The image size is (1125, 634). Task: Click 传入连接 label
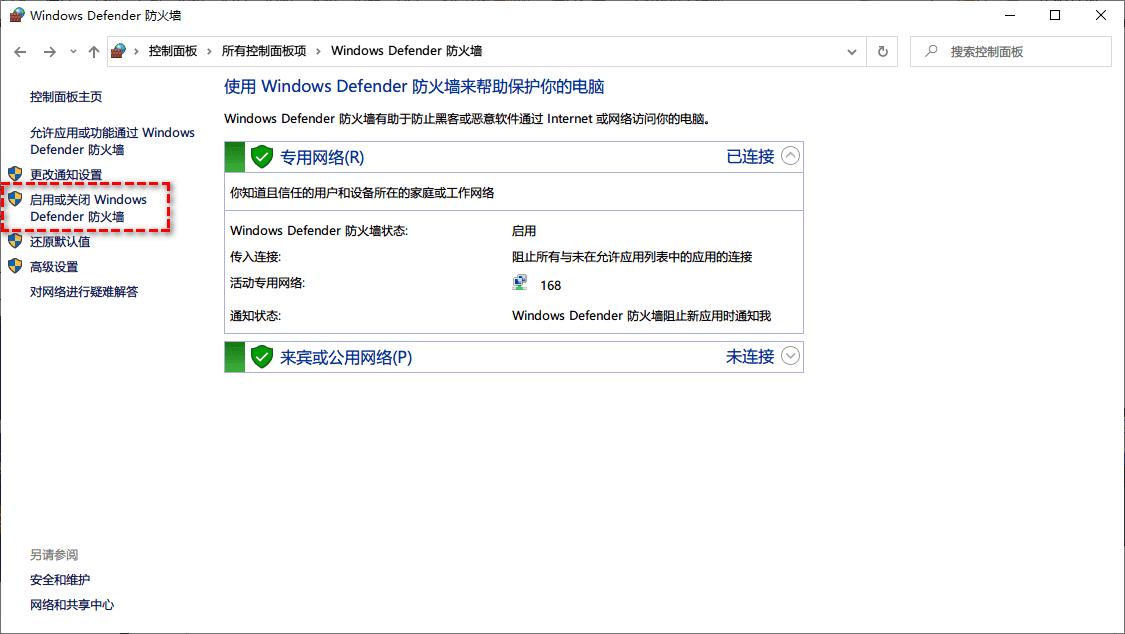coord(255,257)
